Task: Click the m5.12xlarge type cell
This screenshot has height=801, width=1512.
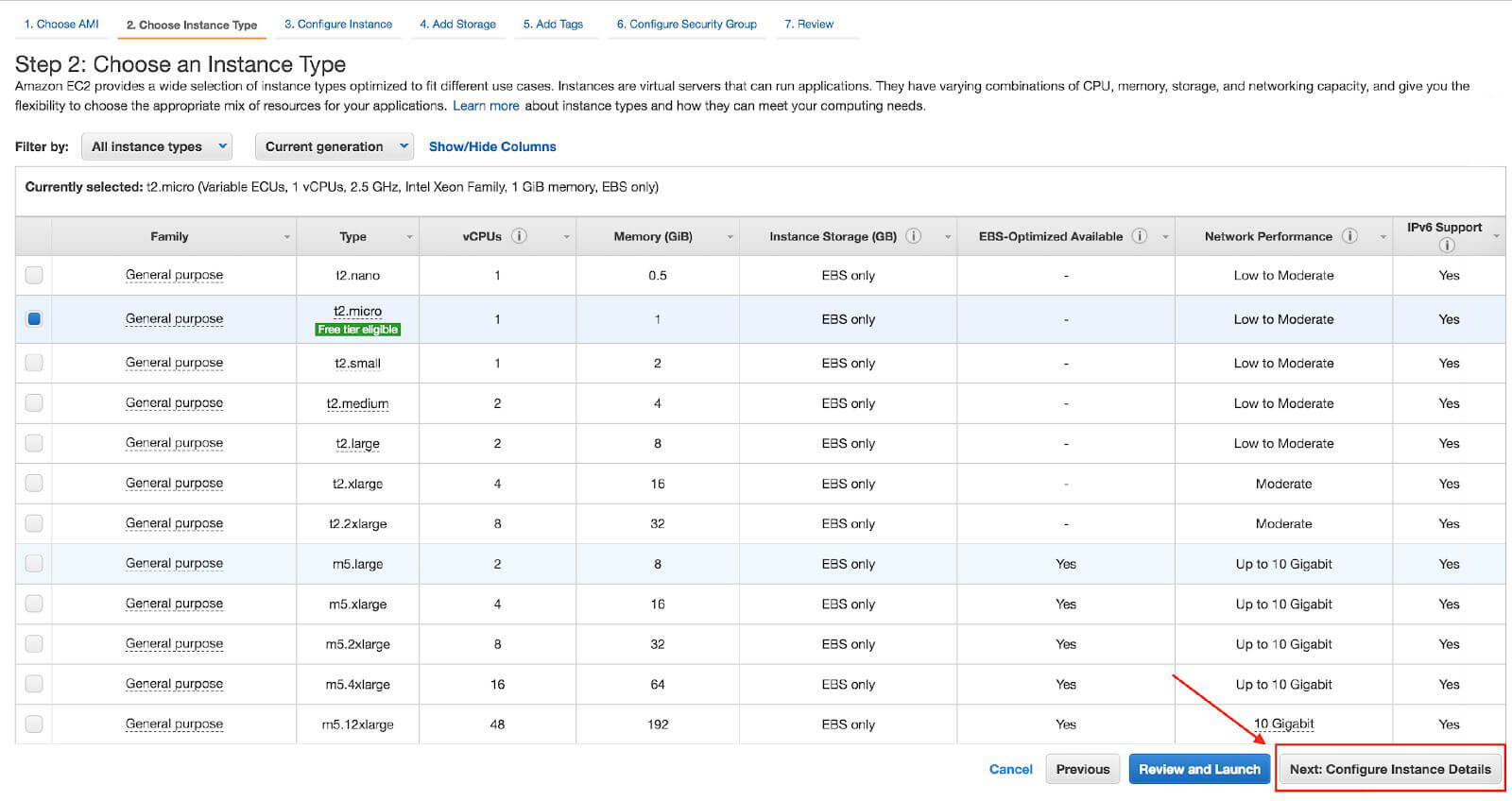Action: [x=357, y=724]
